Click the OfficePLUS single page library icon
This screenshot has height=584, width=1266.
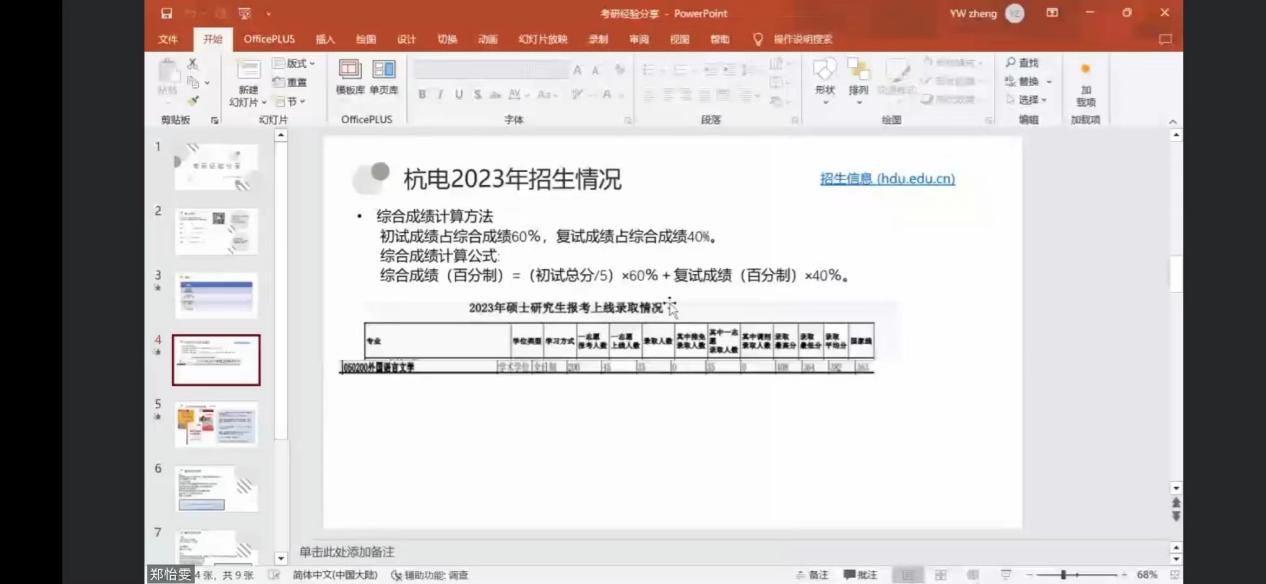click(x=384, y=70)
